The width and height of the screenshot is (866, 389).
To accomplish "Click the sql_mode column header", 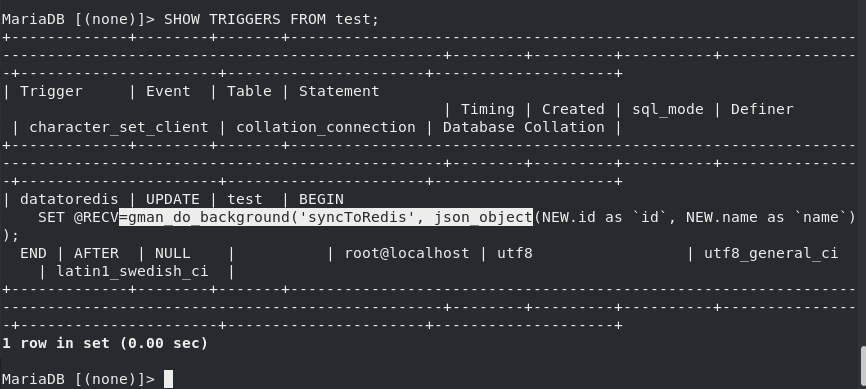I will 668,109.
